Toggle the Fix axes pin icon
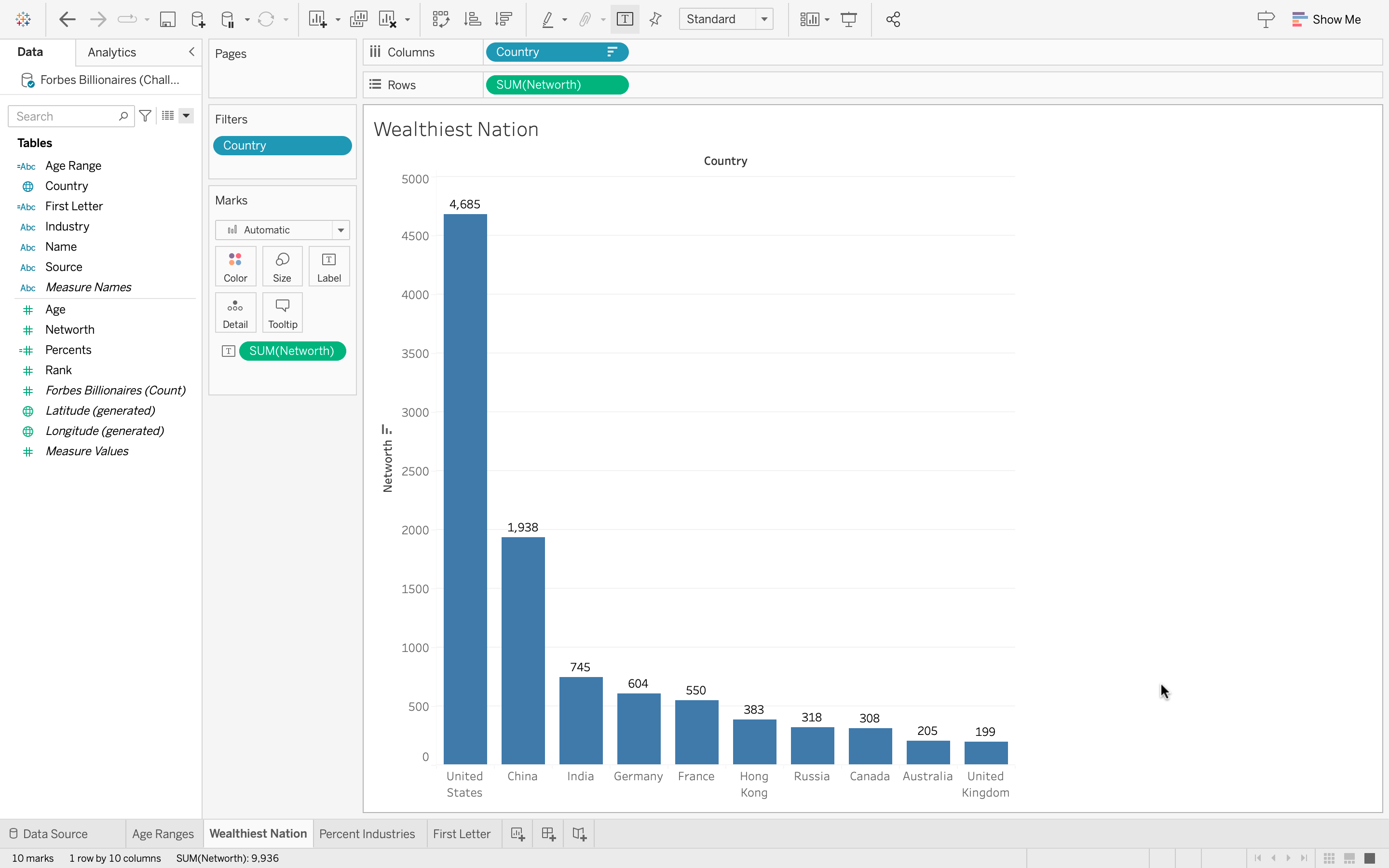The height and width of the screenshot is (868, 1389). [x=655, y=19]
